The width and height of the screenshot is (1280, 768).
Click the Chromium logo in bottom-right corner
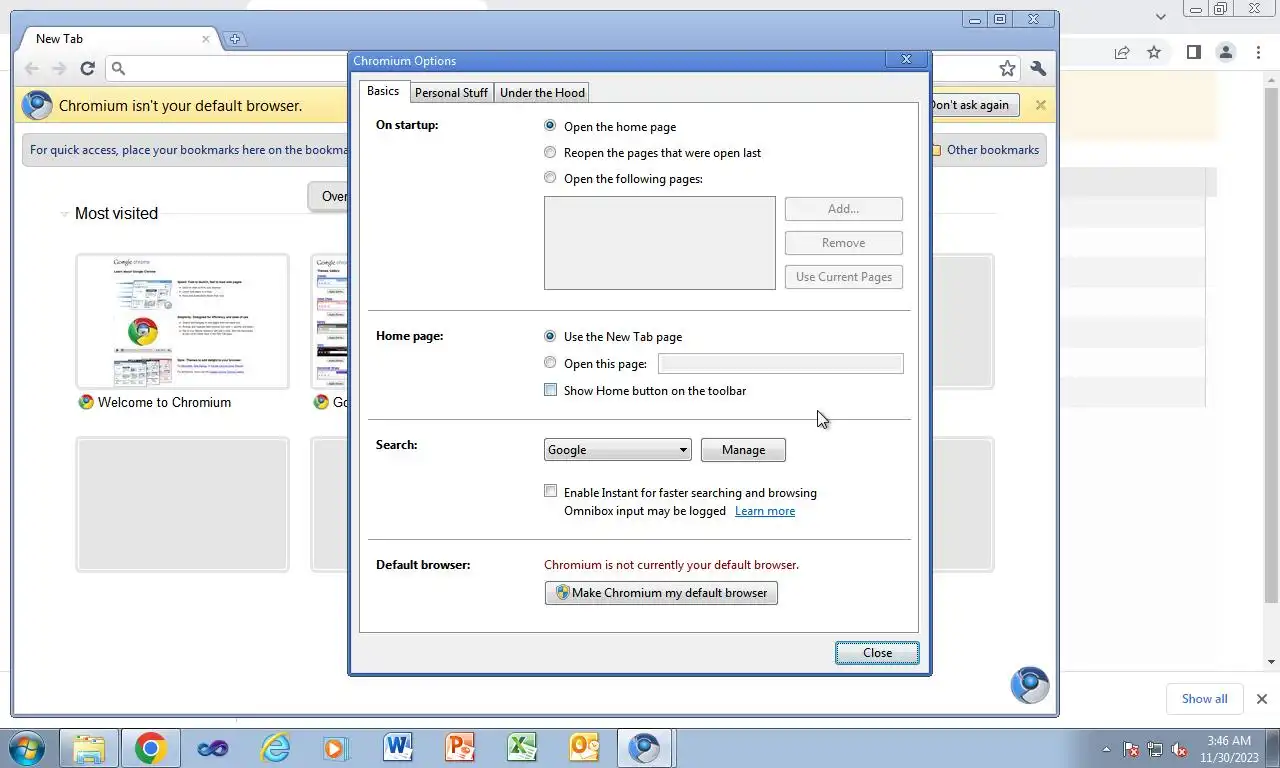point(1030,686)
